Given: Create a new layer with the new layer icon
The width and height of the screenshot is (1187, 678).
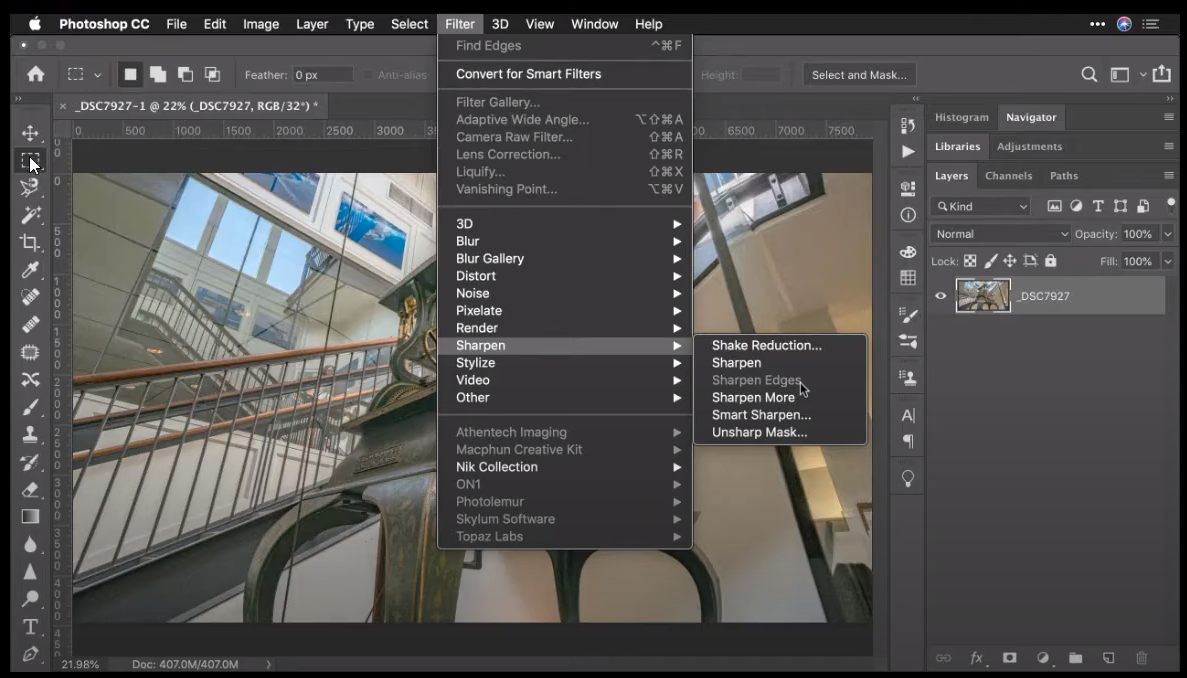Looking at the screenshot, I should pos(1108,658).
